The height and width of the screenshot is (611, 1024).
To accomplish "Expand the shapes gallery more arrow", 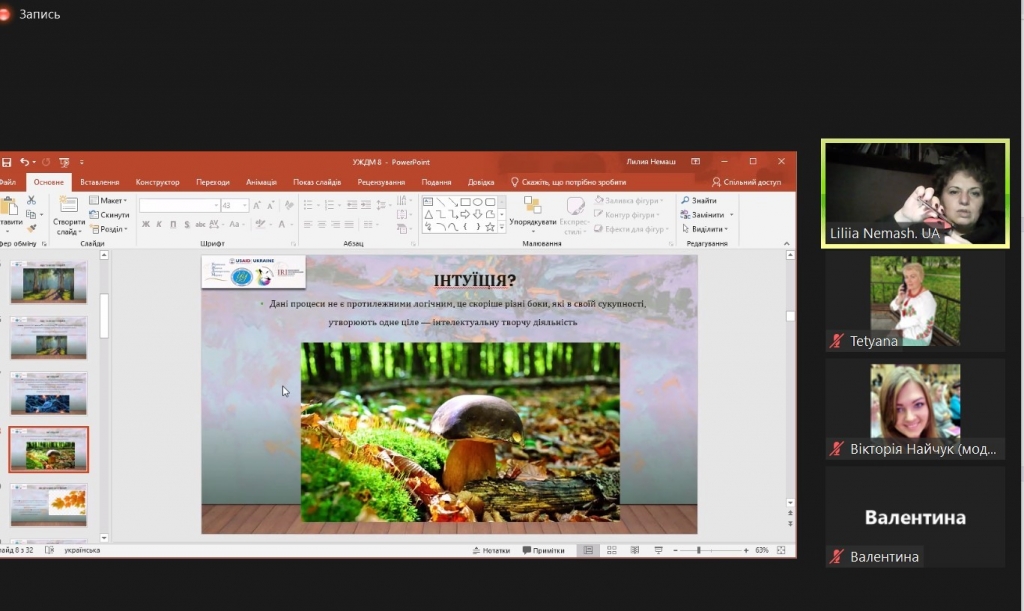I will [502, 227].
